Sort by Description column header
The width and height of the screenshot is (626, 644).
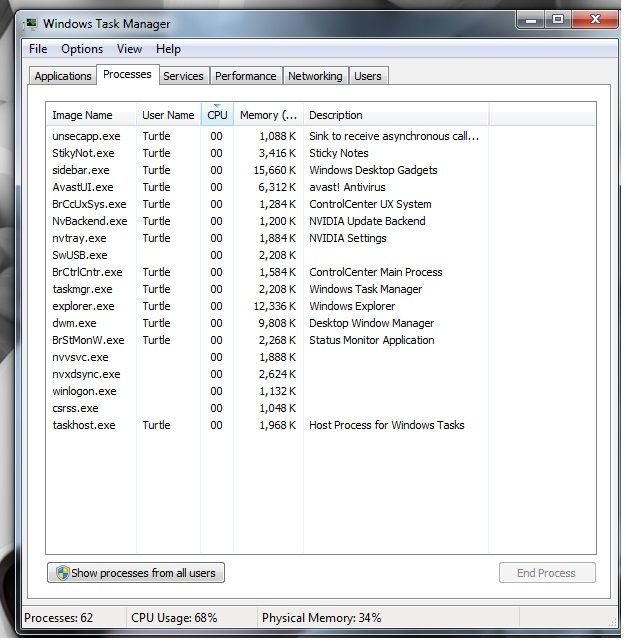pos(396,115)
